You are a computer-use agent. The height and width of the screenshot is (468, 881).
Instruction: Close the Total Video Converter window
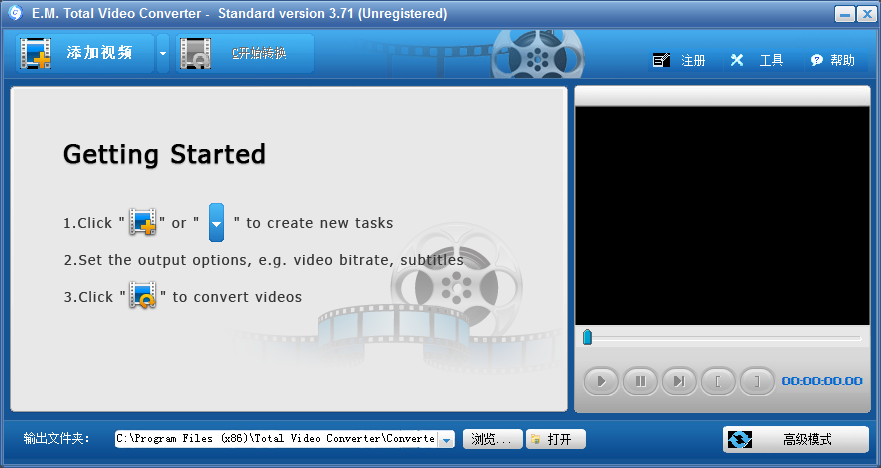coord(867,14)
